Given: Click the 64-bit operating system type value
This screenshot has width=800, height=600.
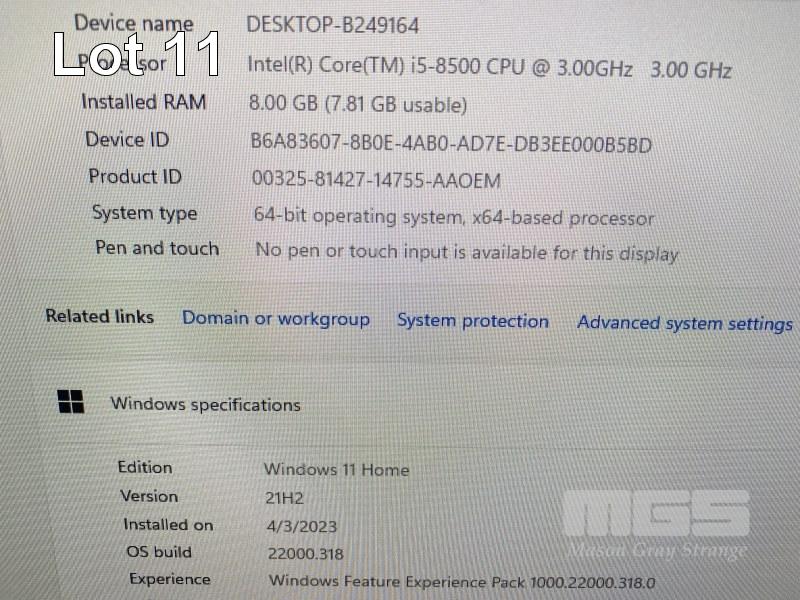Looking at the screenshot, I should [x=454, y=217].
